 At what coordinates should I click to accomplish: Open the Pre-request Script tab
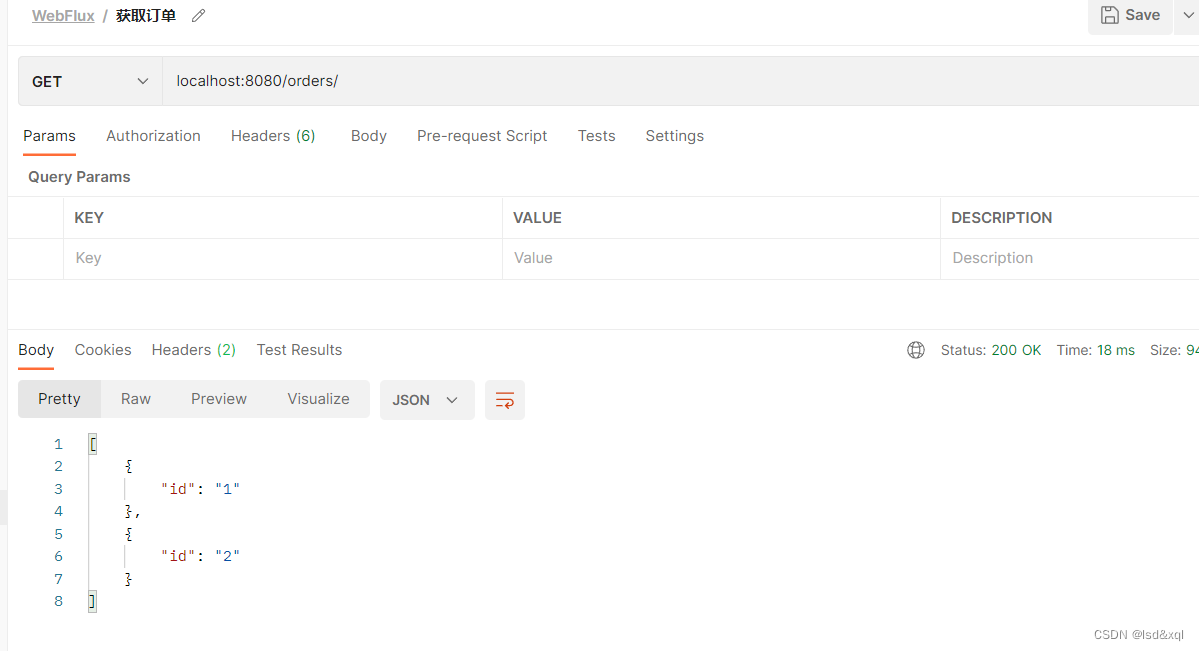[482, 135]
